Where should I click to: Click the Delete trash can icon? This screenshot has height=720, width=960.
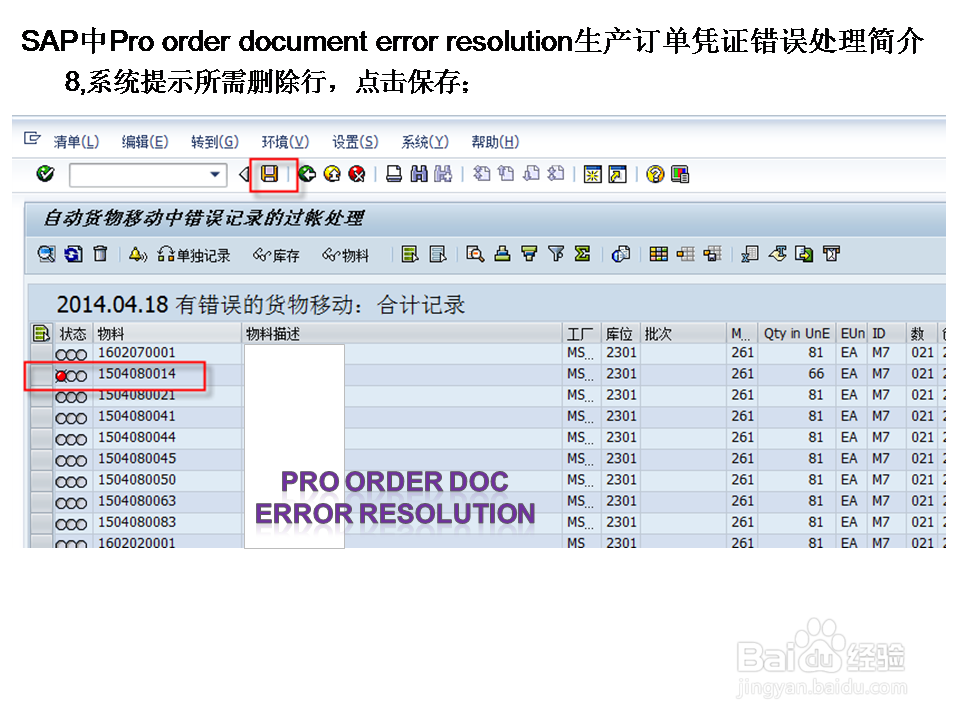pyautogui.click(x=100, y=254)
